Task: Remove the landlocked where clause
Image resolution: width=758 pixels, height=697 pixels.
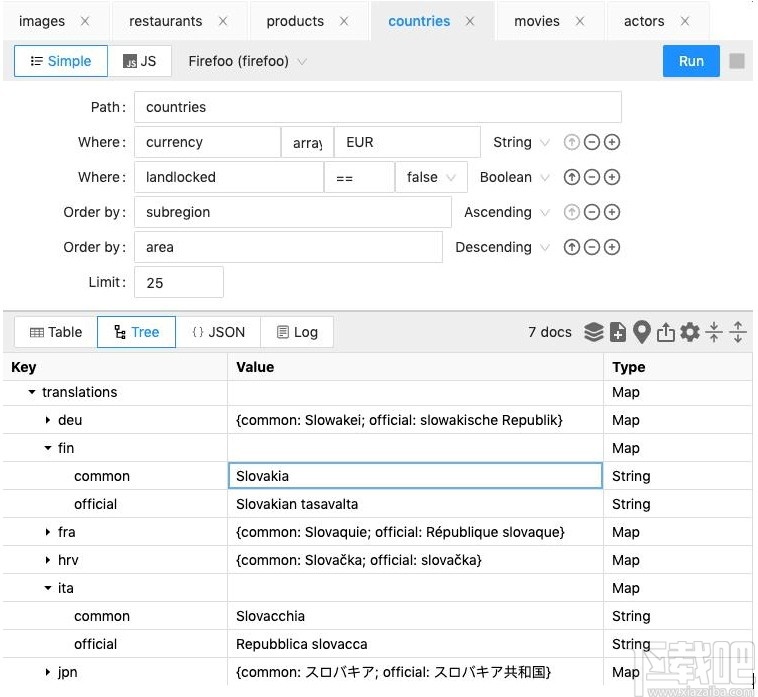Action: coord(592,177)
